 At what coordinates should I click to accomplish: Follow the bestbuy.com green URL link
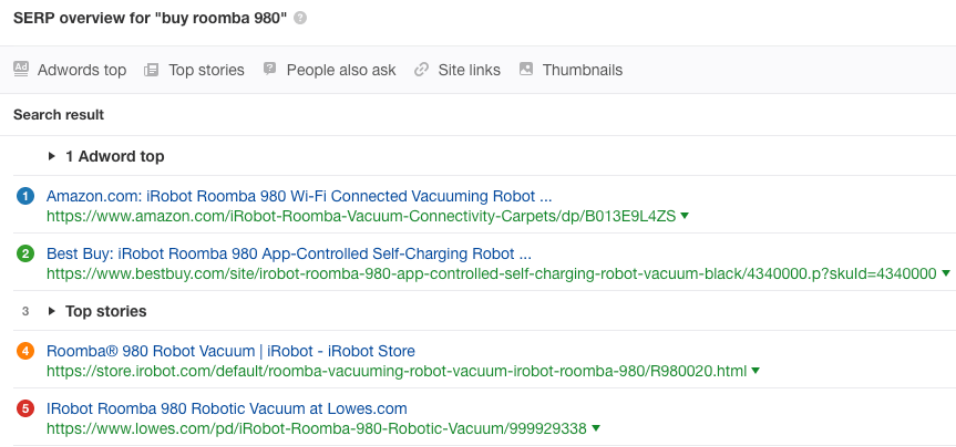[491, 274]
